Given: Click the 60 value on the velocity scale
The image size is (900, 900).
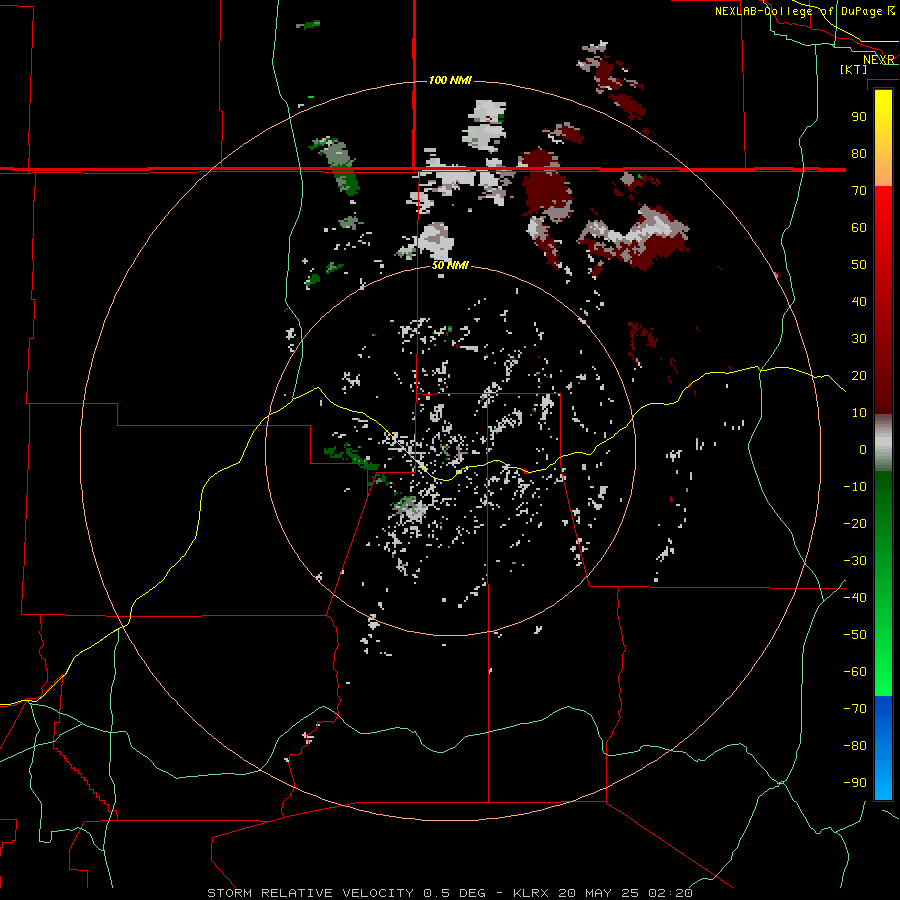Looking at the screenshot, I should point(859,228).
